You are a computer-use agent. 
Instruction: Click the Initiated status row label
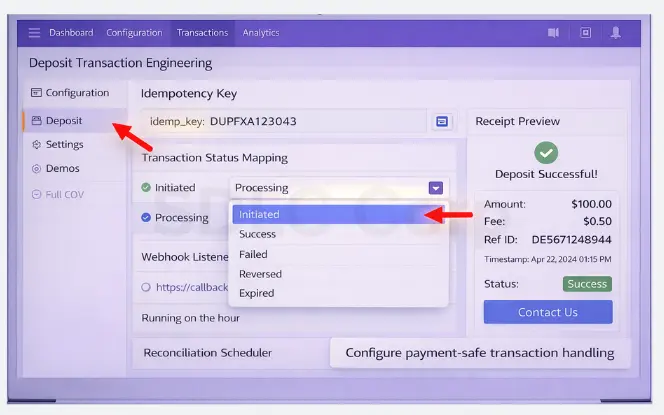pos(175,188)
